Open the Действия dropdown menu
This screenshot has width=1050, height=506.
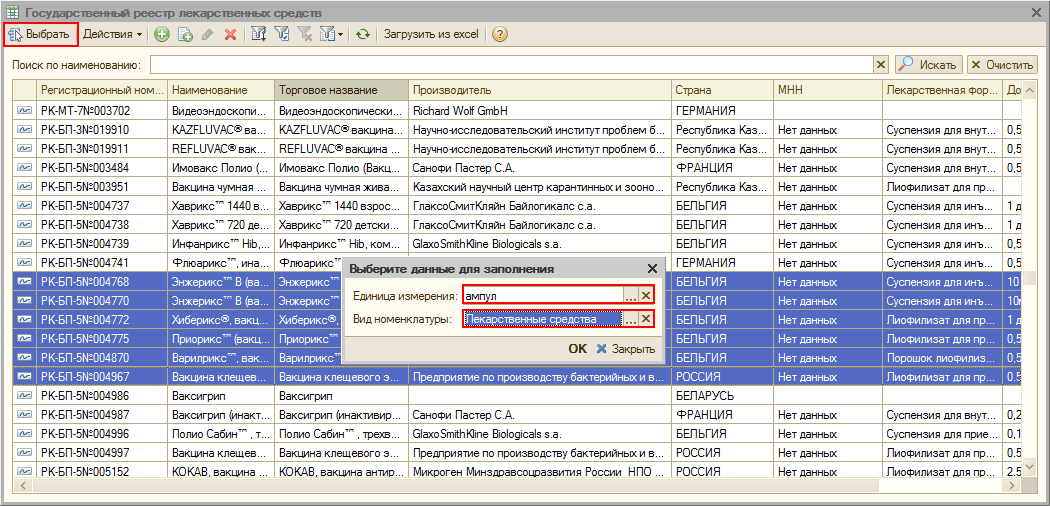point(112,35)
